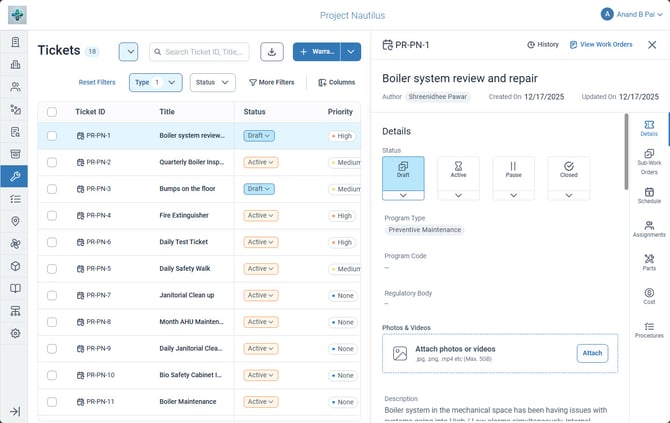This screenshot has height=423, width=670.
Task: Check the box for ticket PR-PN-3
Action: coord(52,189)
